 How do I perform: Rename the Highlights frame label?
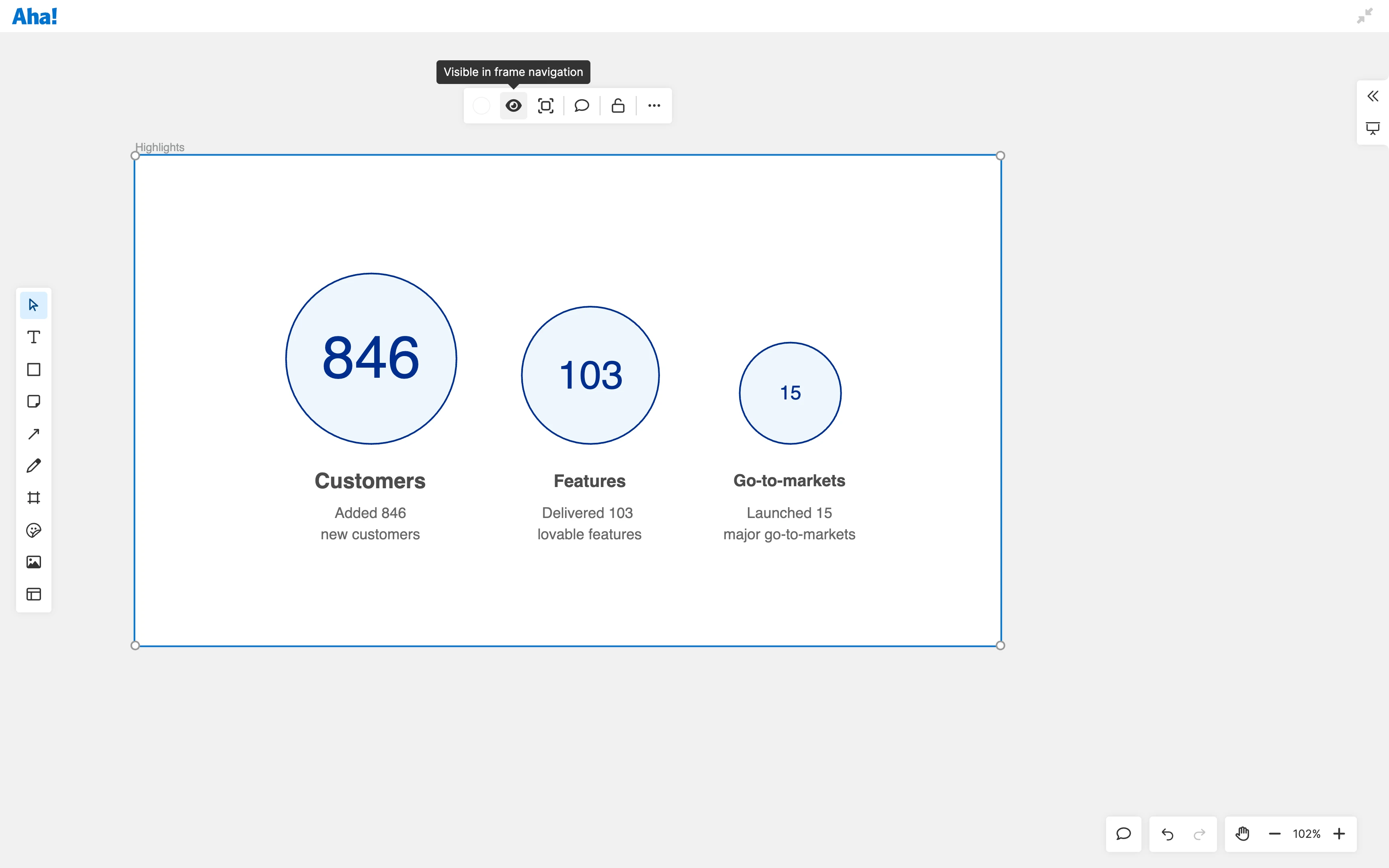point(160,147)
